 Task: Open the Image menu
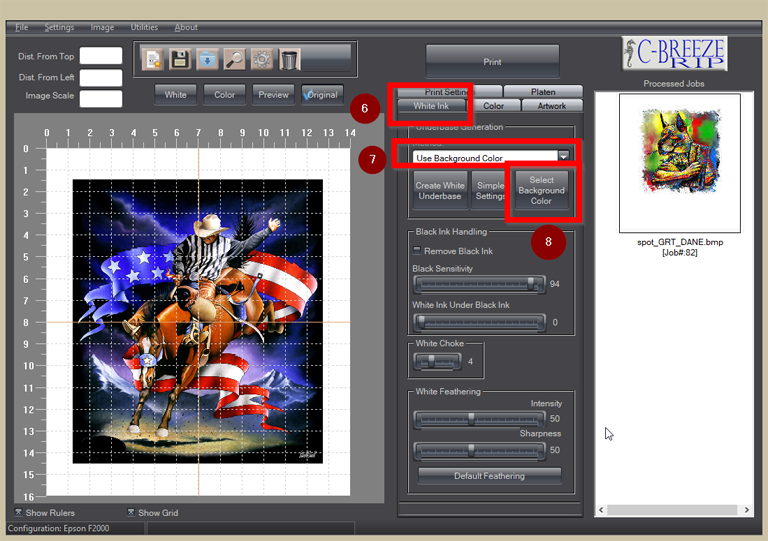click(x=102, y=27)
